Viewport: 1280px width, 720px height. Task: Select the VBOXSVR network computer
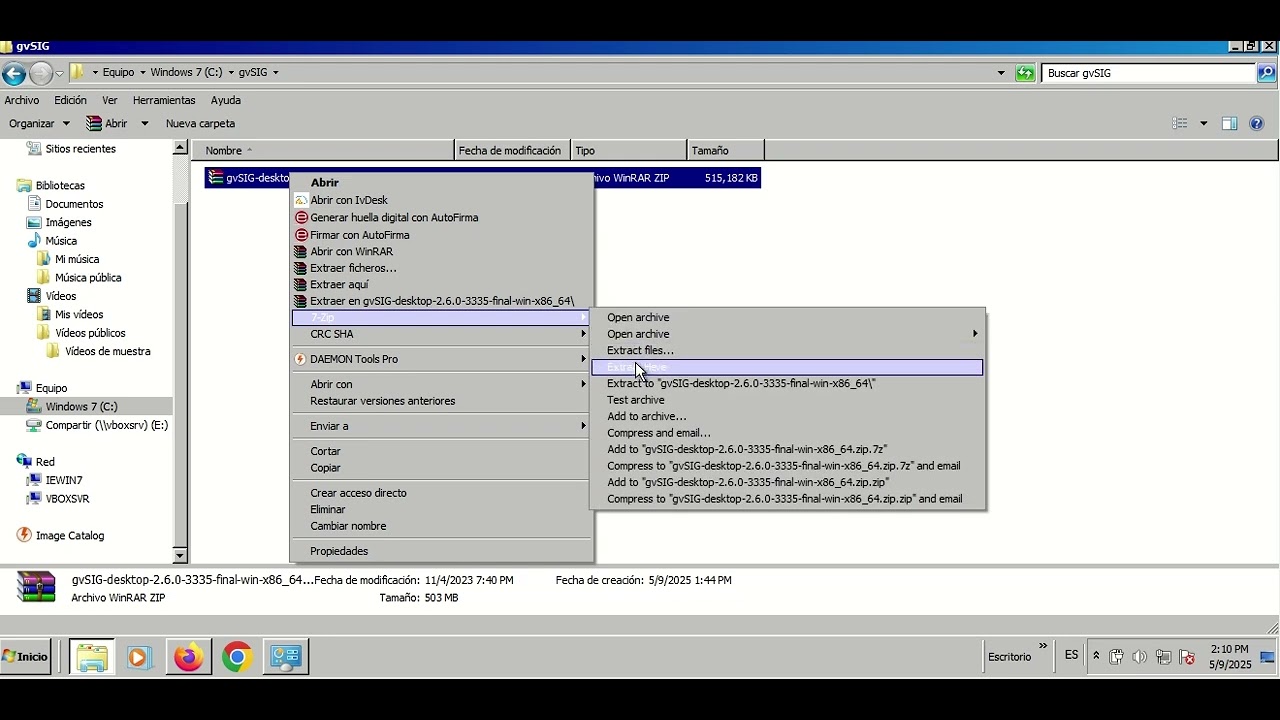tap(67, 499)
